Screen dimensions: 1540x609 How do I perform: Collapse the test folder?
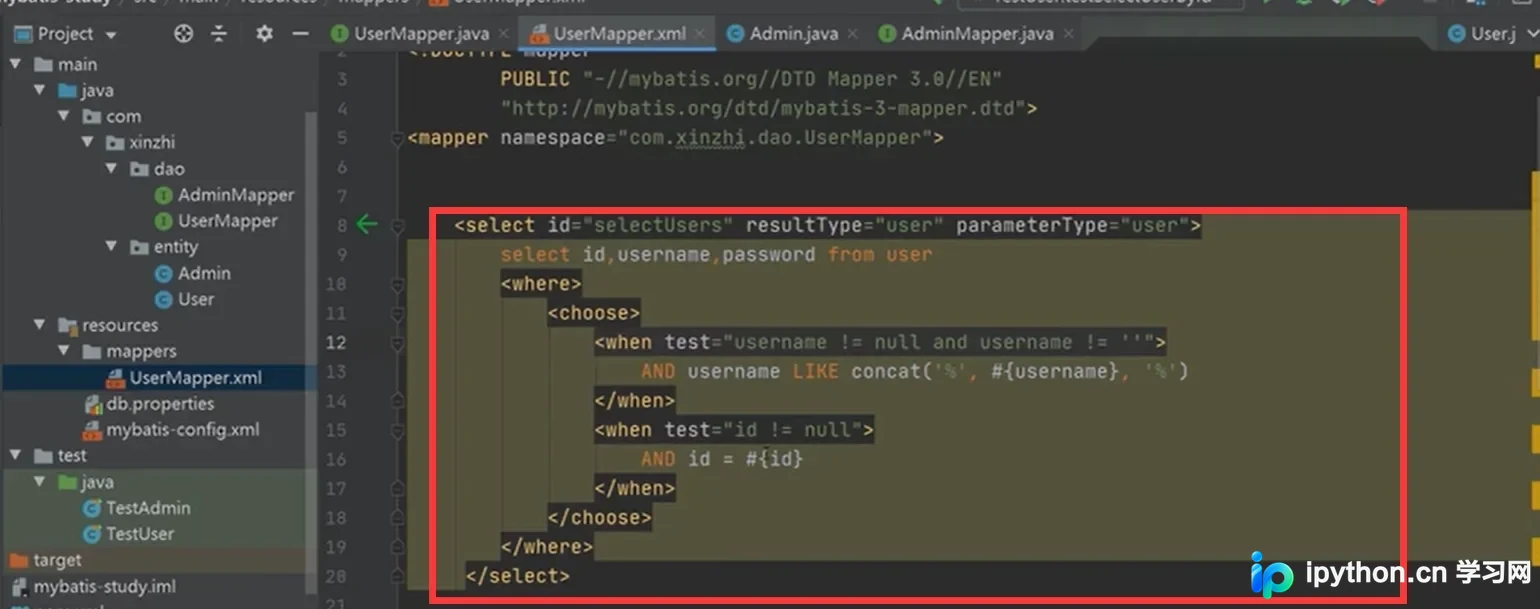click(x=15, y=455)
